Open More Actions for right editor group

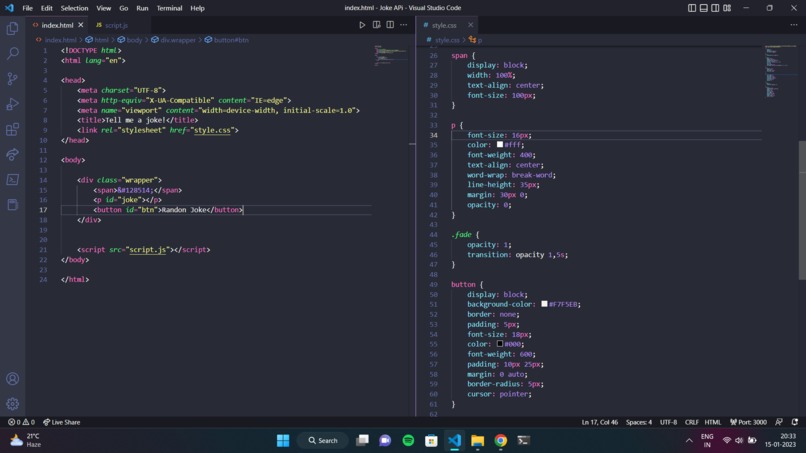(x=794, y=25)
